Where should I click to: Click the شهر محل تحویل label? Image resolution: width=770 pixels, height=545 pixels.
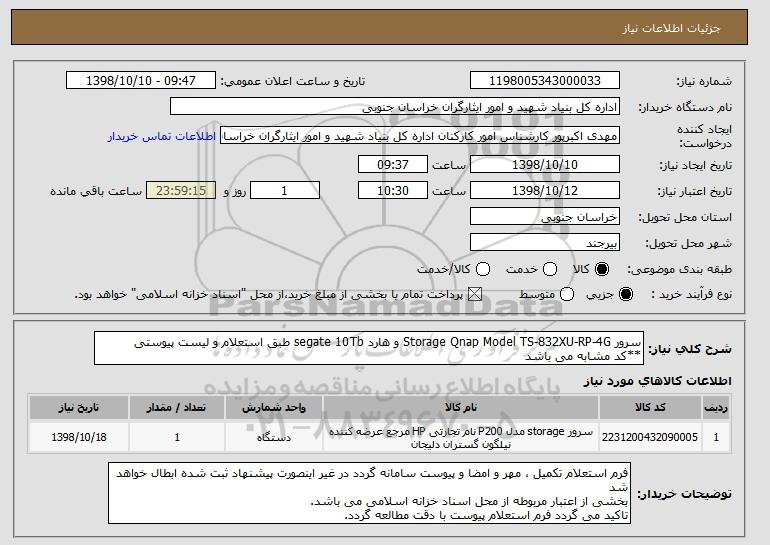(688, 243)
